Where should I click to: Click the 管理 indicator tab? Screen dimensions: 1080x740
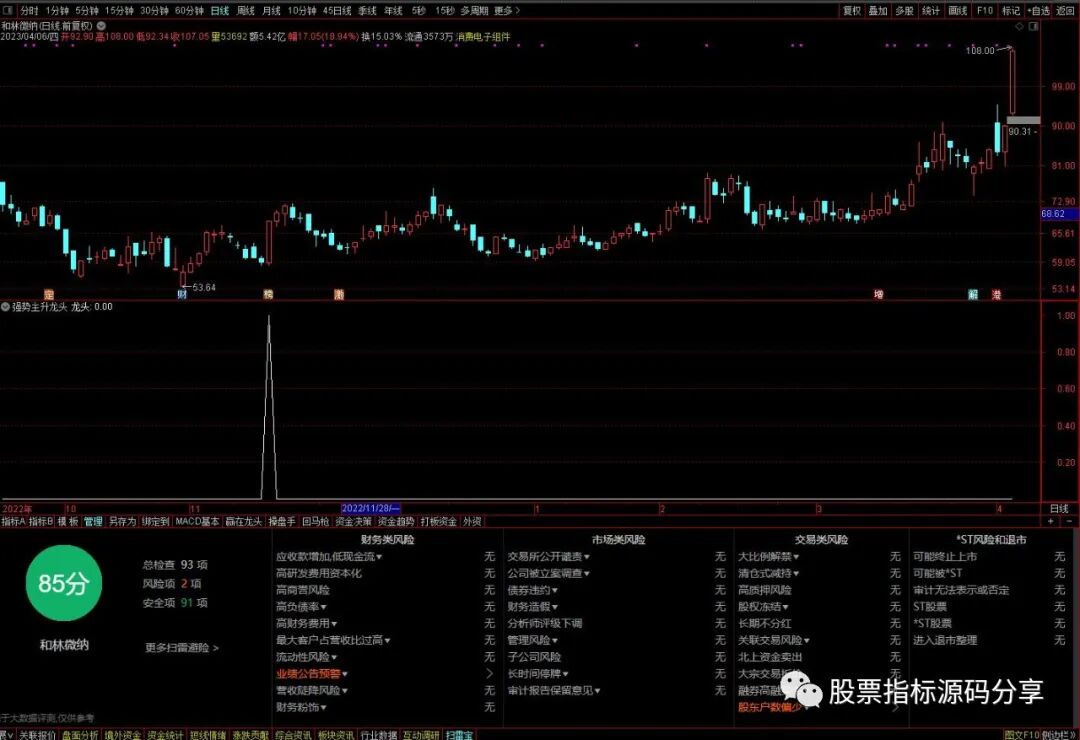coord(93,522)
